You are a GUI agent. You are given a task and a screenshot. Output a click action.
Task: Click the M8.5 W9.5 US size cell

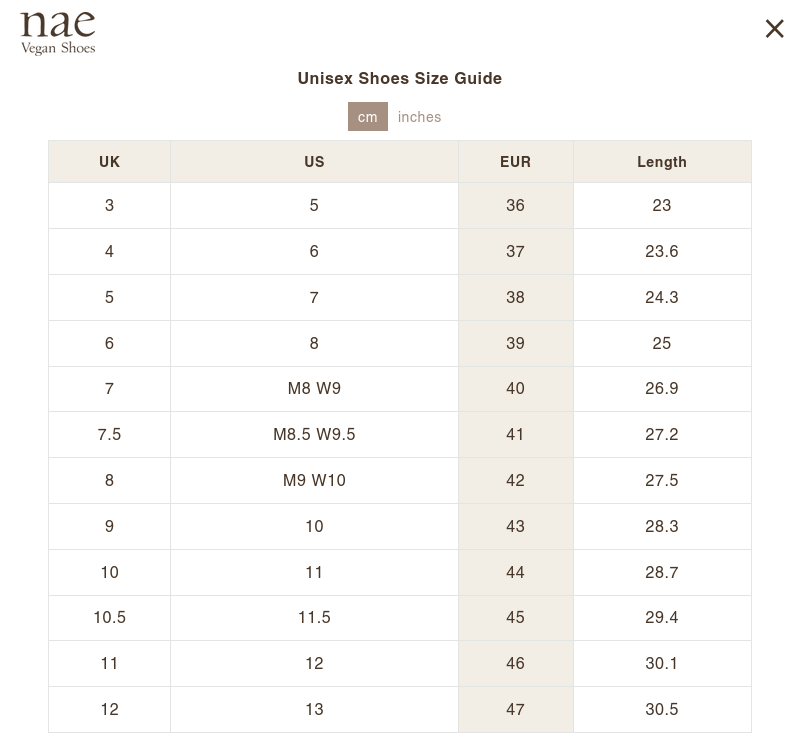pyautogui.click(x=314, y=435)
